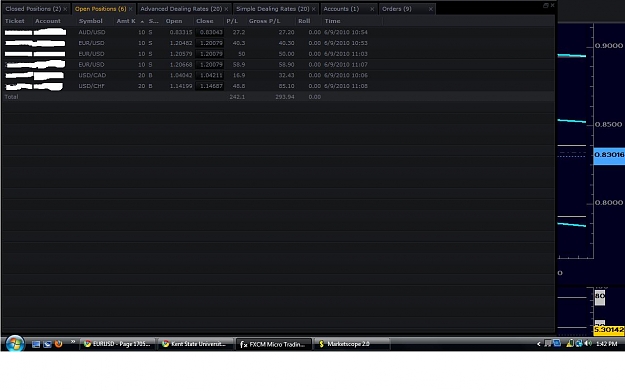The height and width of the screenshot is (391, 625).
Task: Select the USD/CAD position row symbol
Action: [x=92, y=75]
